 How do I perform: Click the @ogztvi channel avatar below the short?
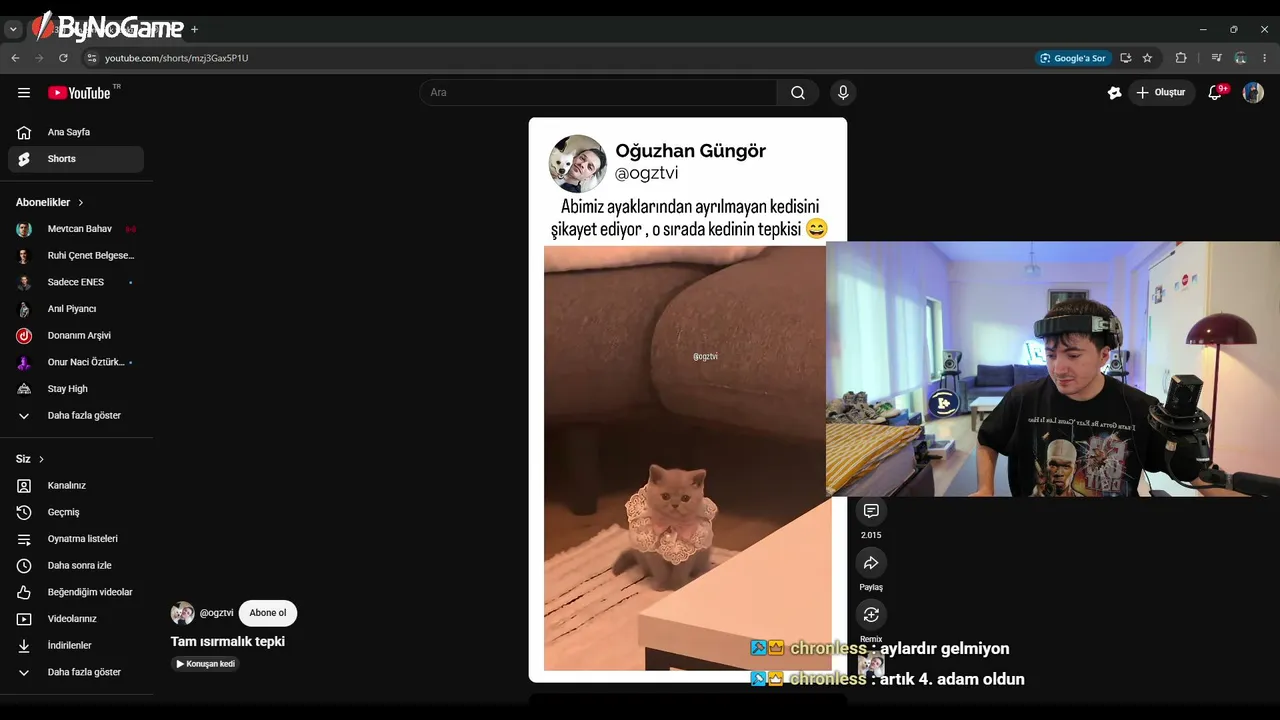pos(183,613)
